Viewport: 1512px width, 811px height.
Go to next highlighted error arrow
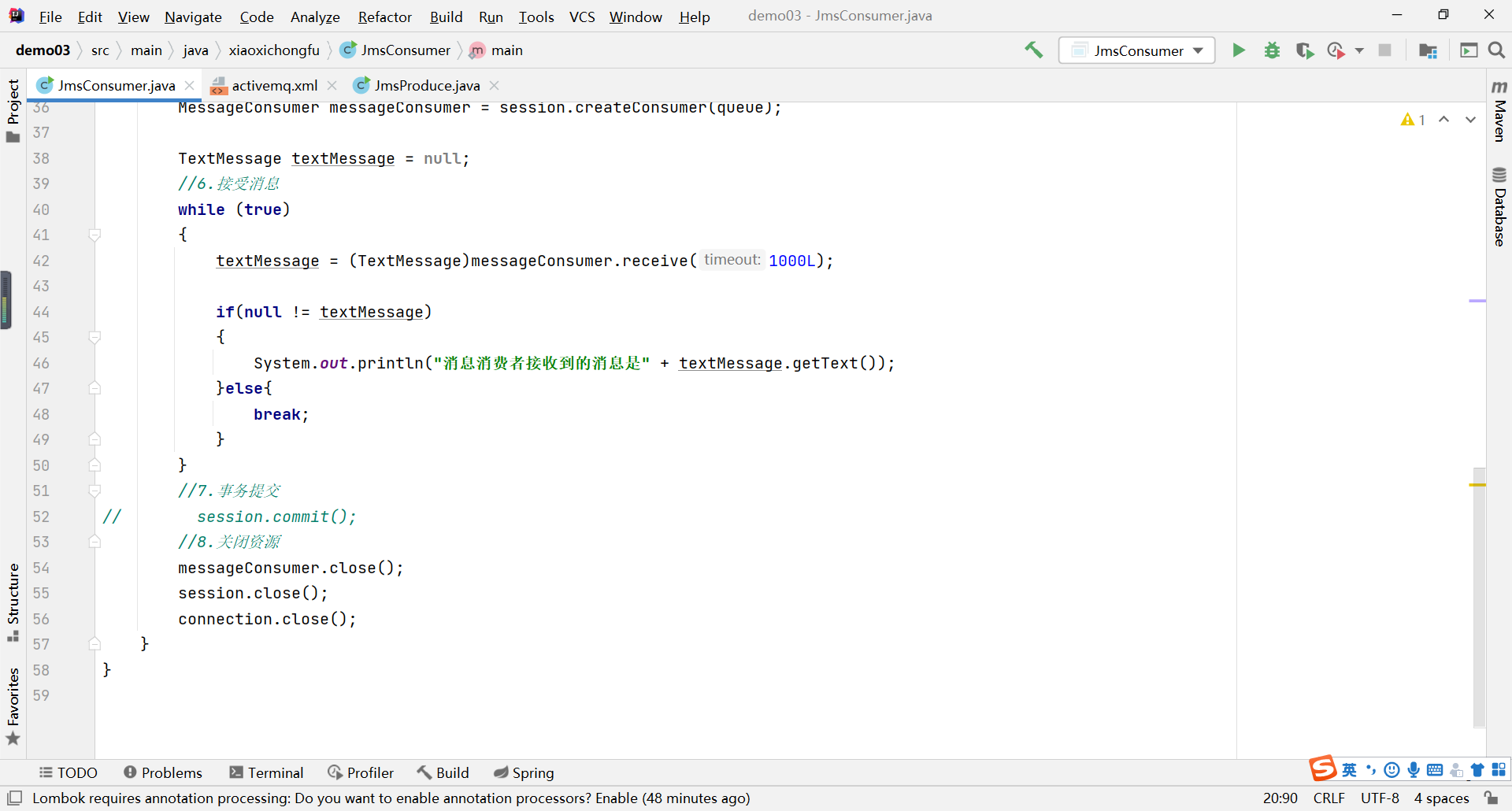(x=1470, y=120)
